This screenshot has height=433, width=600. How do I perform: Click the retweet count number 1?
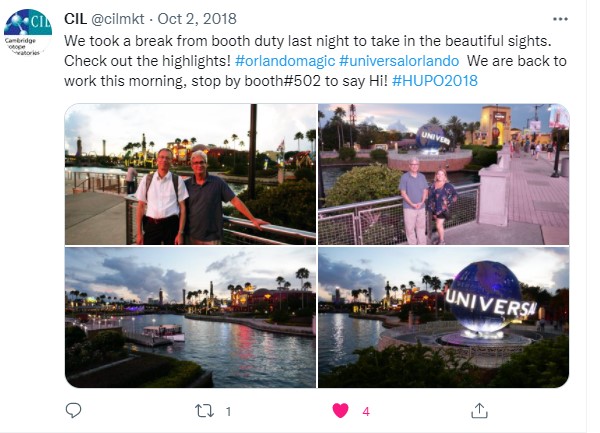pos(228,412)
